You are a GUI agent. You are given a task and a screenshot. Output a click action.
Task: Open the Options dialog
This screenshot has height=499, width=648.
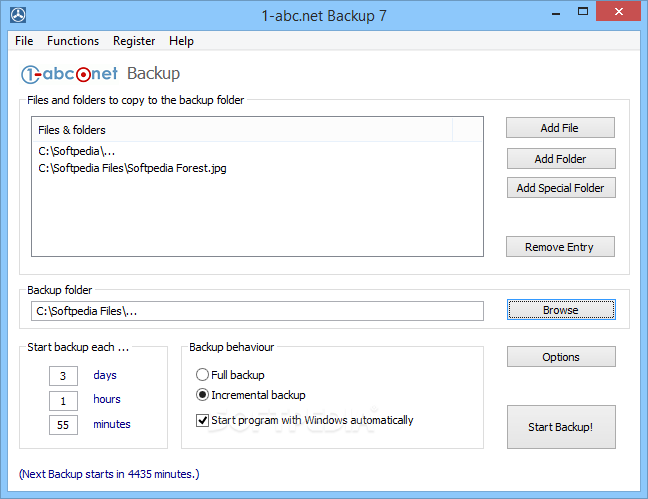click(561, 357)
